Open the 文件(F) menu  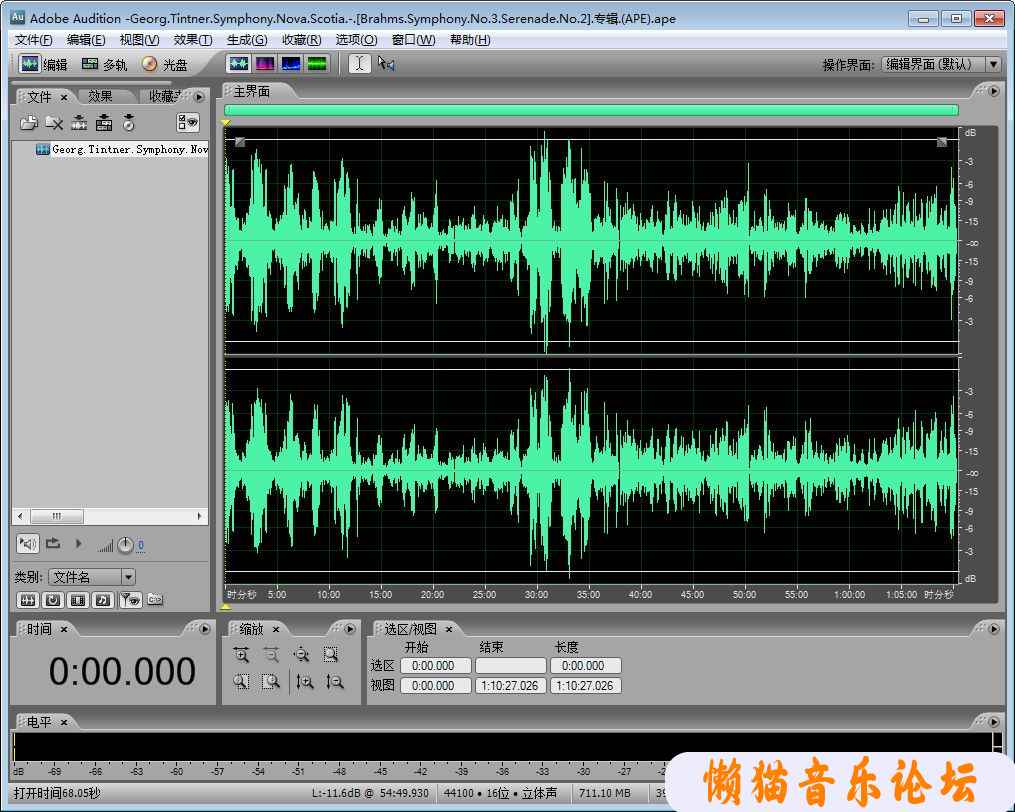tap(33, 40)
